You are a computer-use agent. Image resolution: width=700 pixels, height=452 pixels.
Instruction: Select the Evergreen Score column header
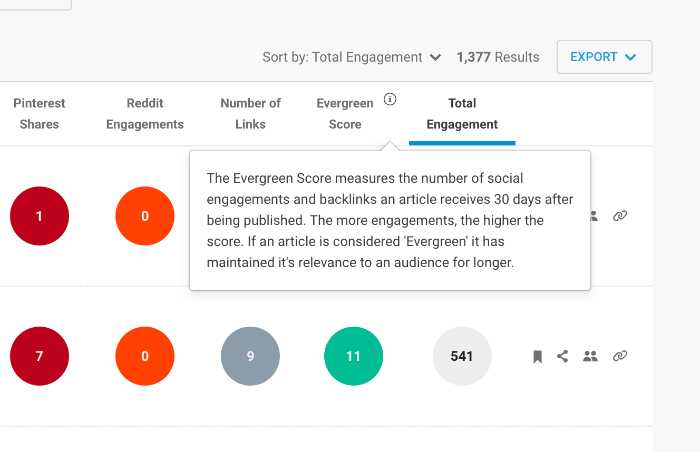[345, 113]
